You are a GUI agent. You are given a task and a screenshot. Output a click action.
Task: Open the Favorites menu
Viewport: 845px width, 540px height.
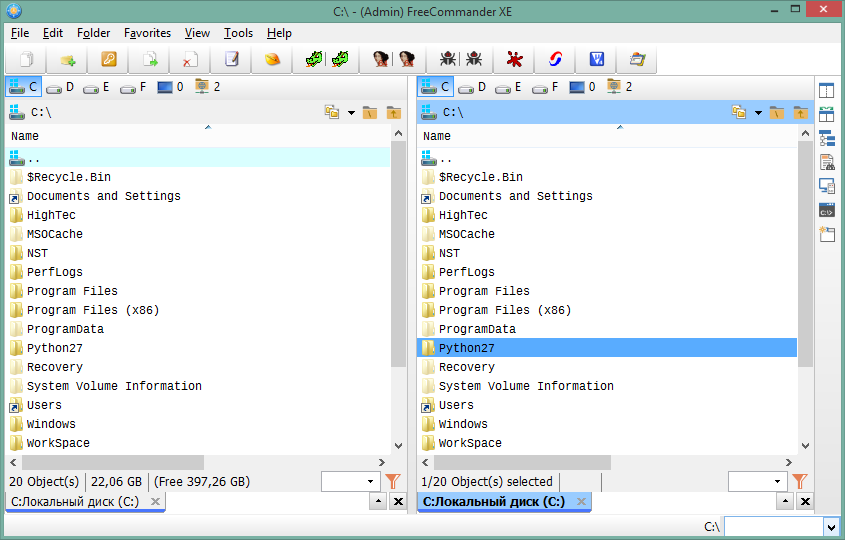coord(147,33)
